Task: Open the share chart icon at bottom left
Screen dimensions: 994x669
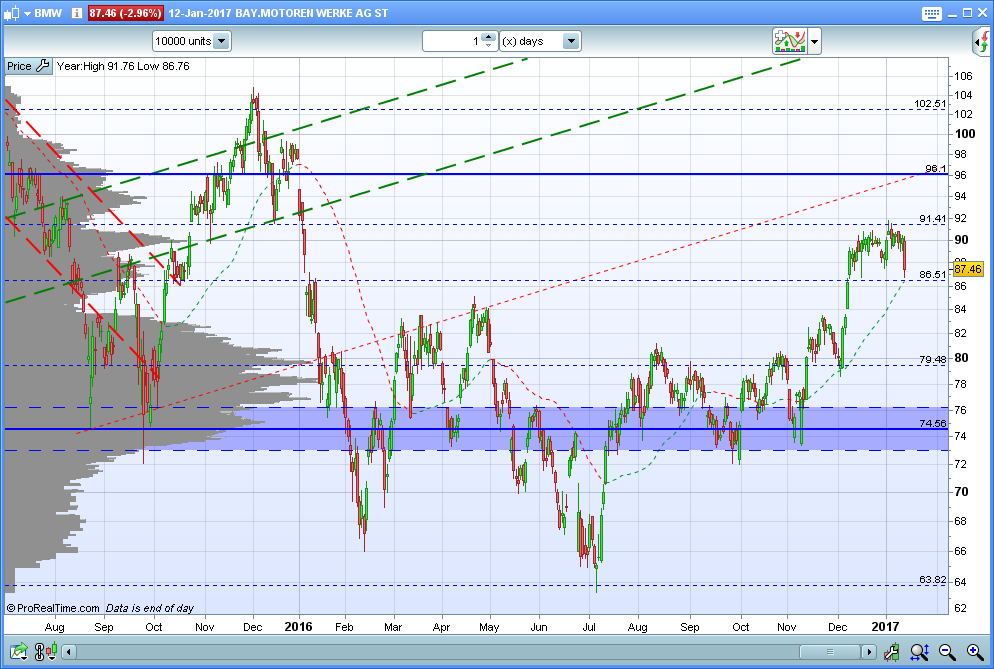Action: coord(18,651)
